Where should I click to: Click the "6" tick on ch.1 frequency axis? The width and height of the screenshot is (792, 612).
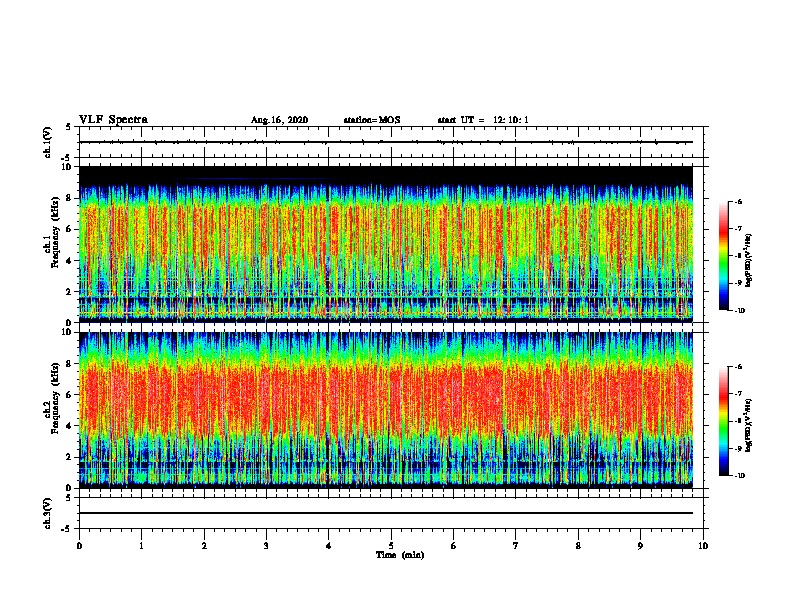69,229
